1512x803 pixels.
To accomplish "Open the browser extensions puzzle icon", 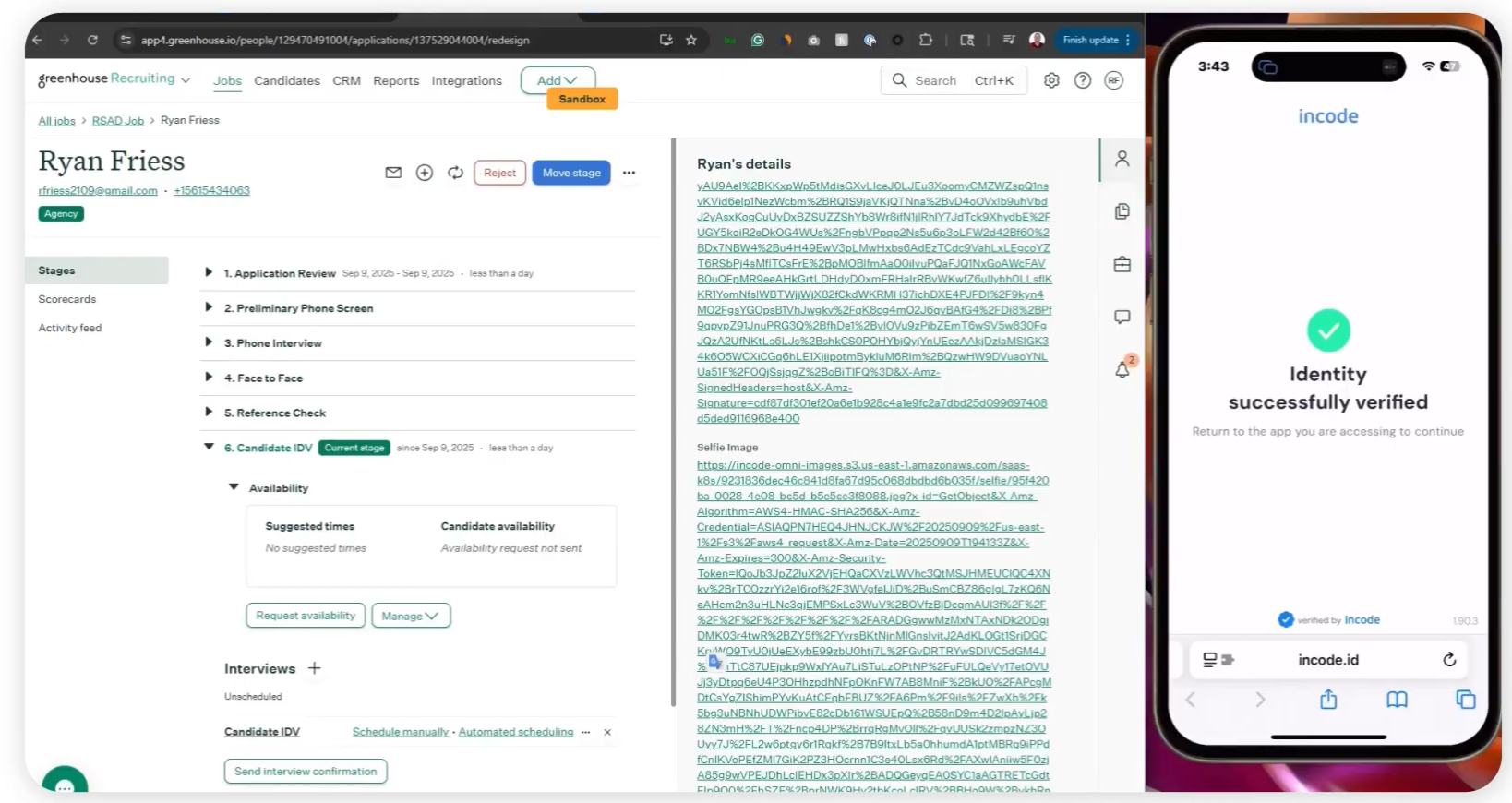I will pyautogui.click(x=925, y=40).
